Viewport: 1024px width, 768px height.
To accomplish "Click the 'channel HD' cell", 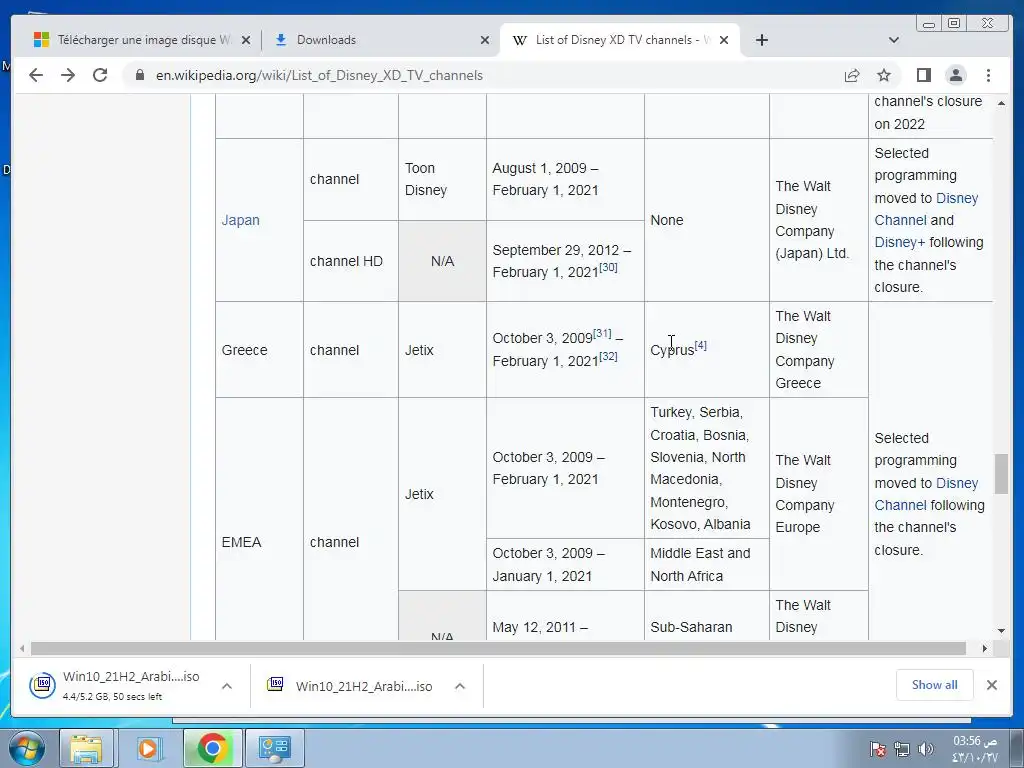I will coord(351,261).
